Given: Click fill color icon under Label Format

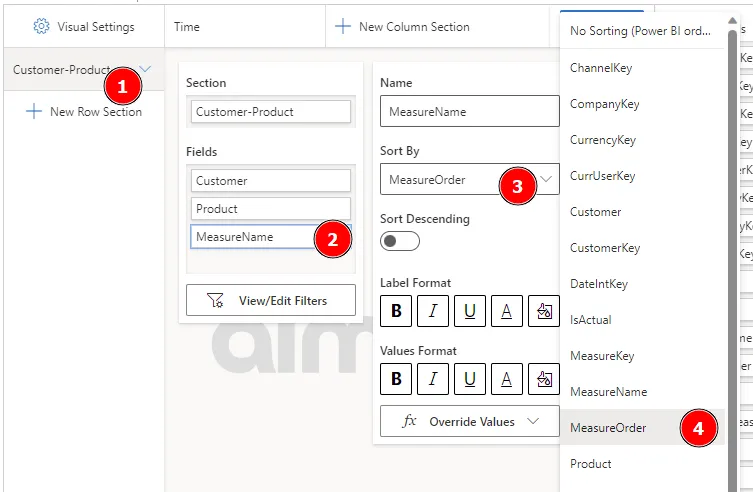Looking at the screenshot, I should 543,311.
